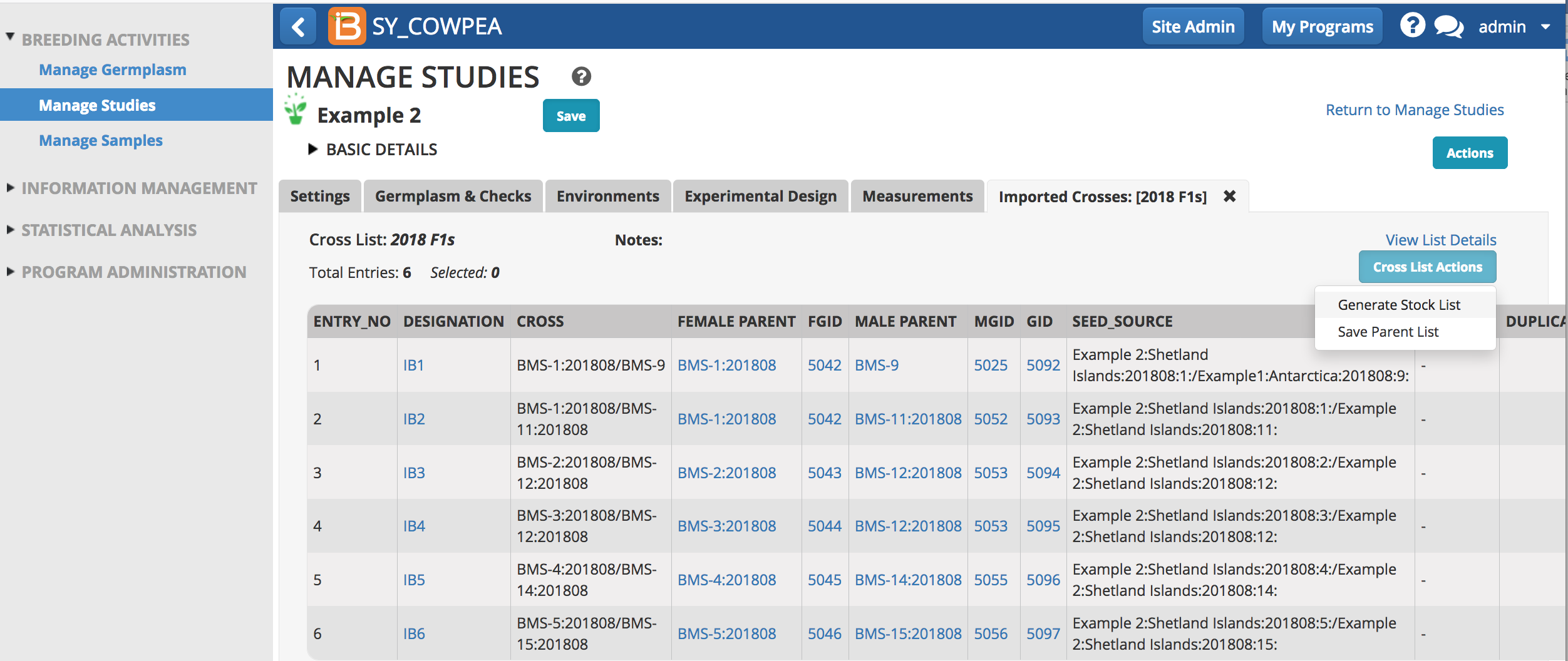The height and width of the screenshot is (661, 1568).
Task: Click FGID 5046 link
Action: point(824,633)
